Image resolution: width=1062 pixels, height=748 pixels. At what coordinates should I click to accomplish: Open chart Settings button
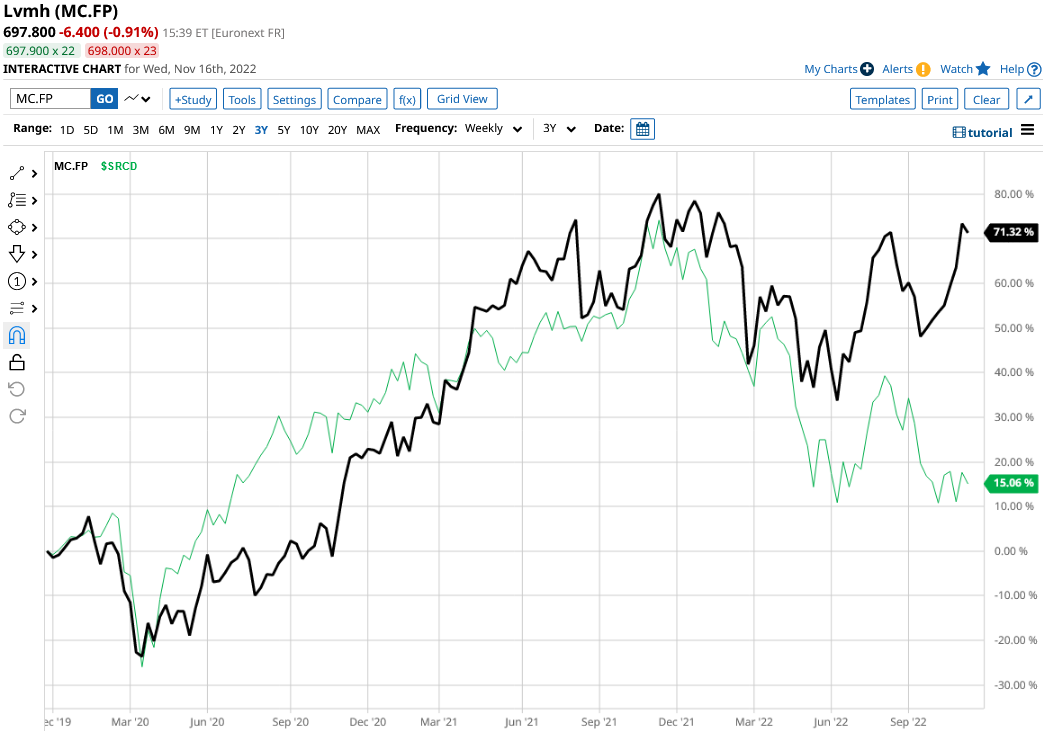294,99
